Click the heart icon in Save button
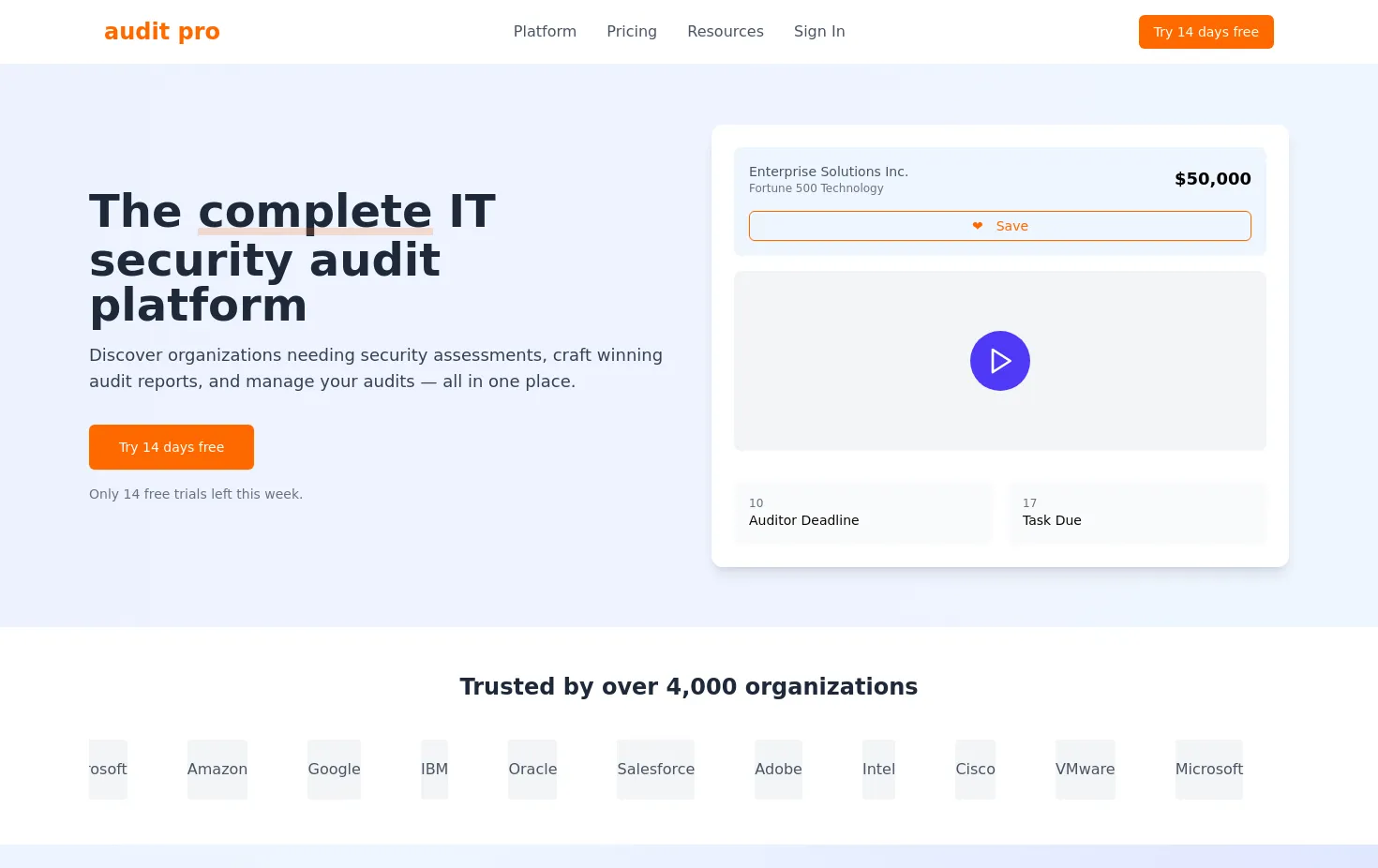This screenshot has height=868, width=1378. pyautogui.click(x=978, y=226)
